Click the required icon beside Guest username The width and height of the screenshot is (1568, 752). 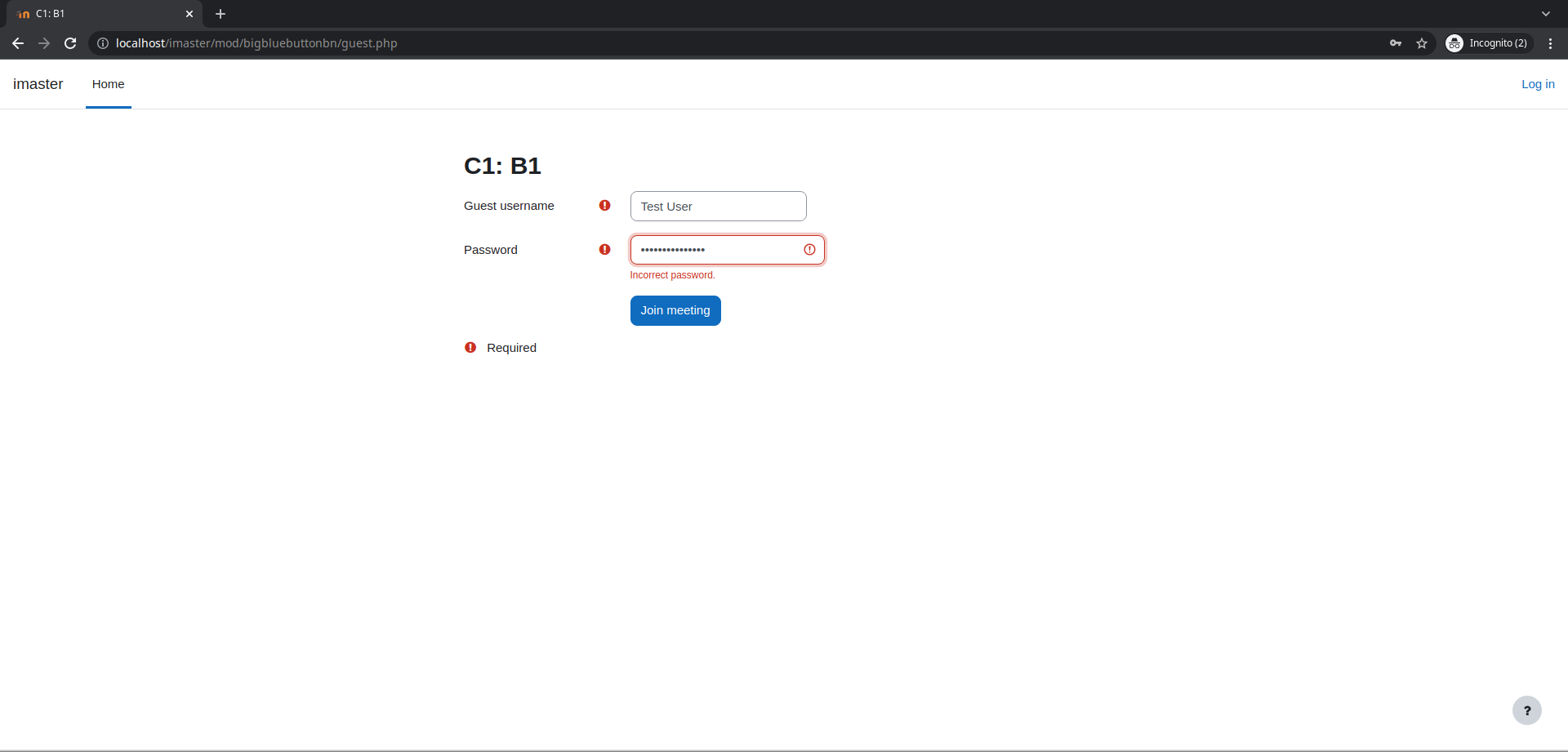[x=604, y=206]
